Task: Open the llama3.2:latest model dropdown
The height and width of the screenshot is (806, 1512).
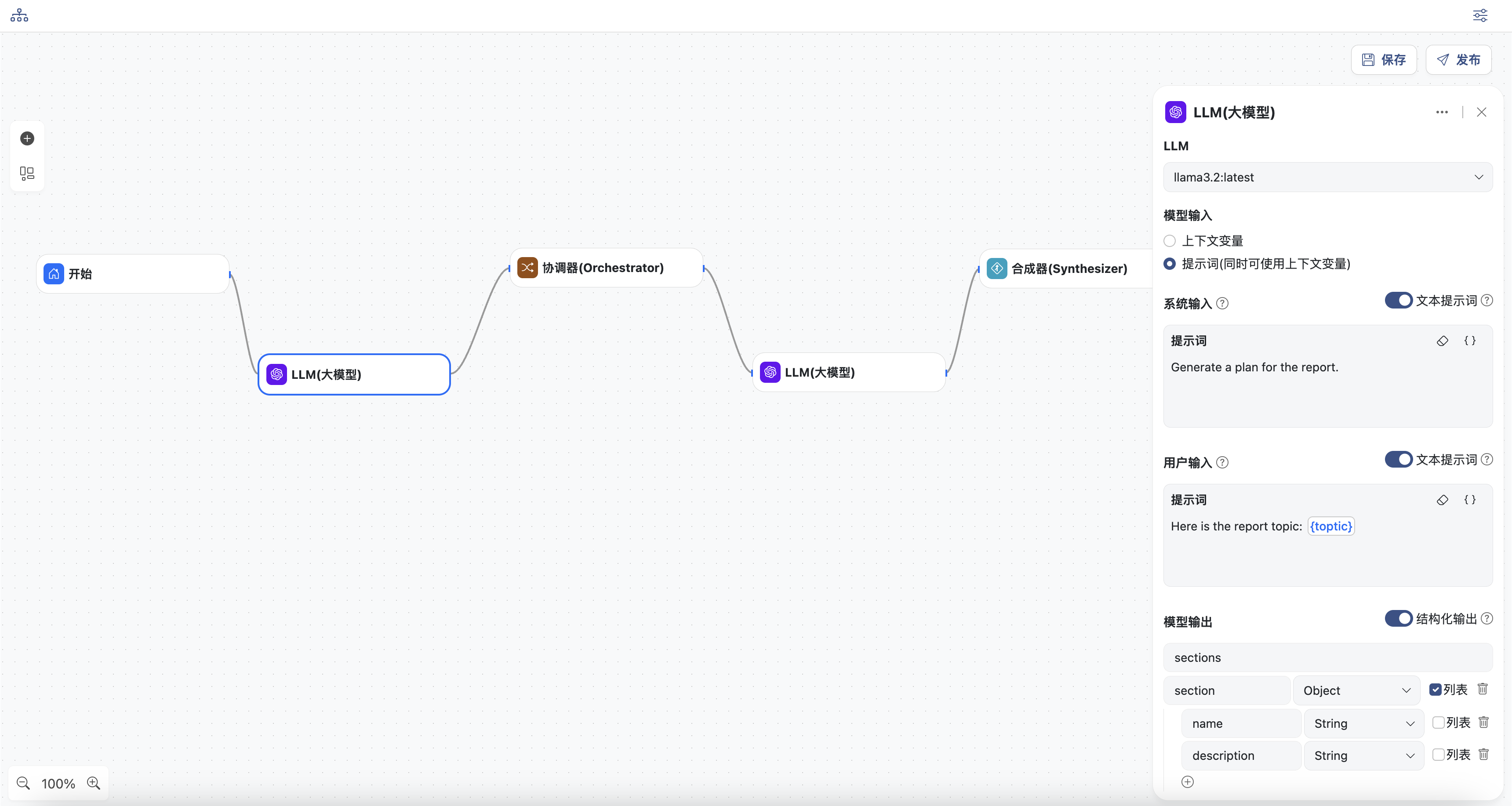Action: point(1327,177)
